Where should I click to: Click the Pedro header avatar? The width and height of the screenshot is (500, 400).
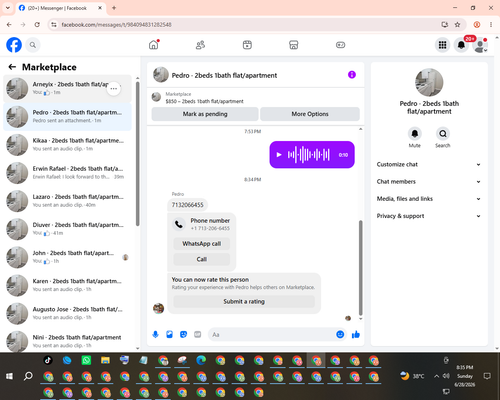point(161,75)
